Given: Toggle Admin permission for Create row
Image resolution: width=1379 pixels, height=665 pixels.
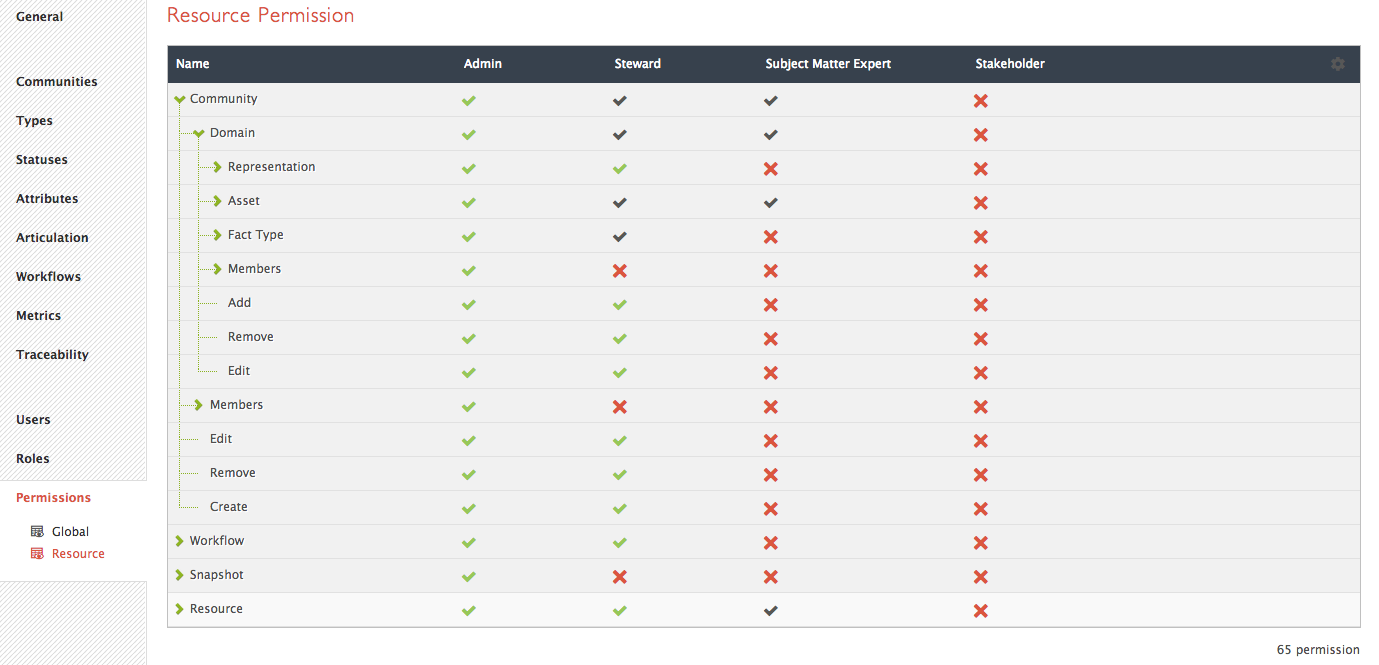Looking at the screenshot, I should (468, 508).
